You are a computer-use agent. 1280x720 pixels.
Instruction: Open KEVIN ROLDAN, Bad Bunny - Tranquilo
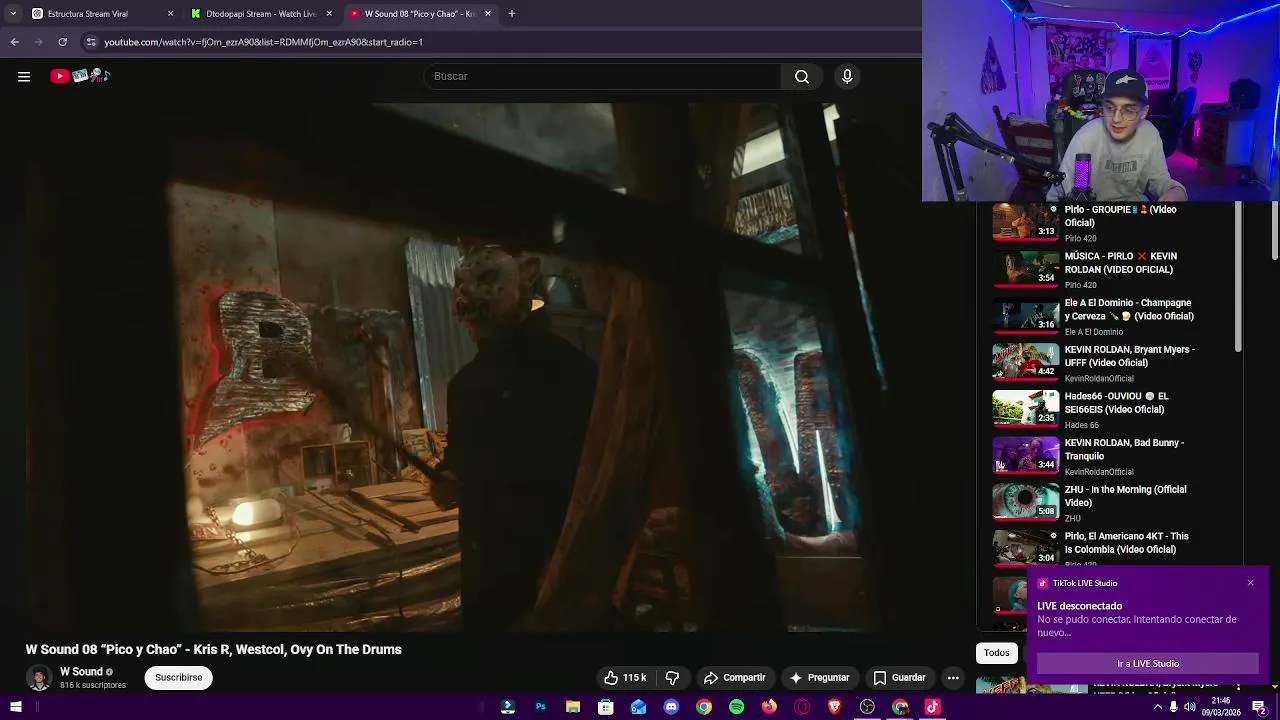(1124, 449)
